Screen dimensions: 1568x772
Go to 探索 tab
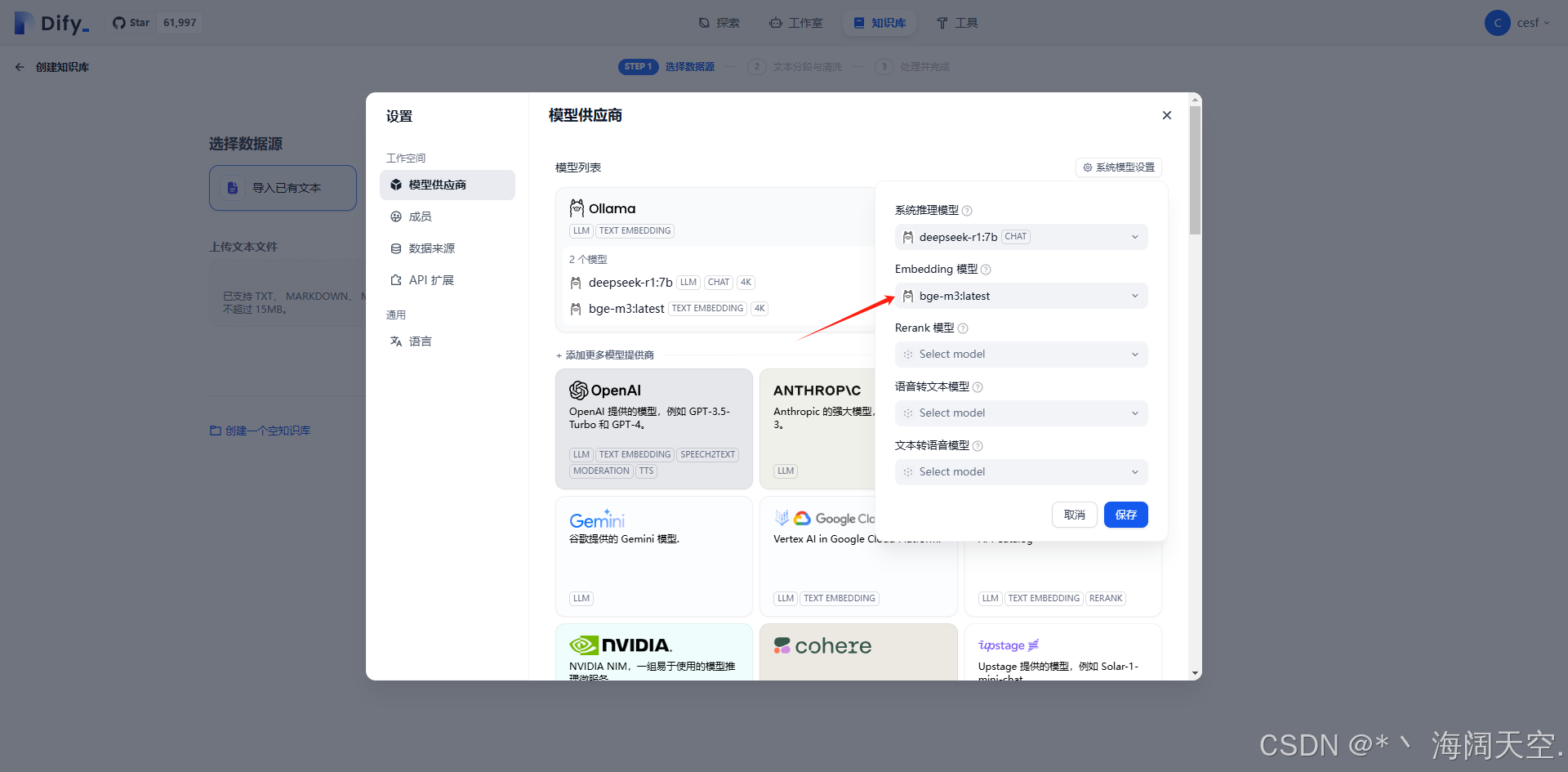pos(719,23)
